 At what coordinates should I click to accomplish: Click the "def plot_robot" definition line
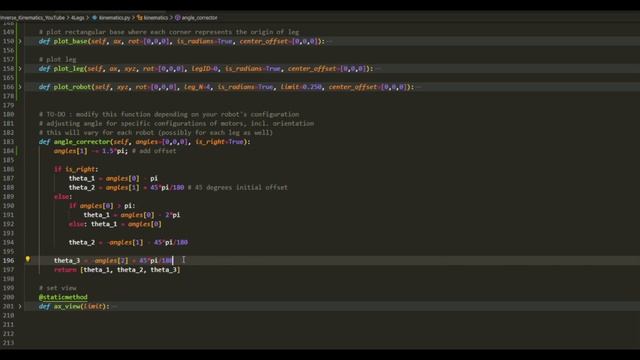point(227,87)
